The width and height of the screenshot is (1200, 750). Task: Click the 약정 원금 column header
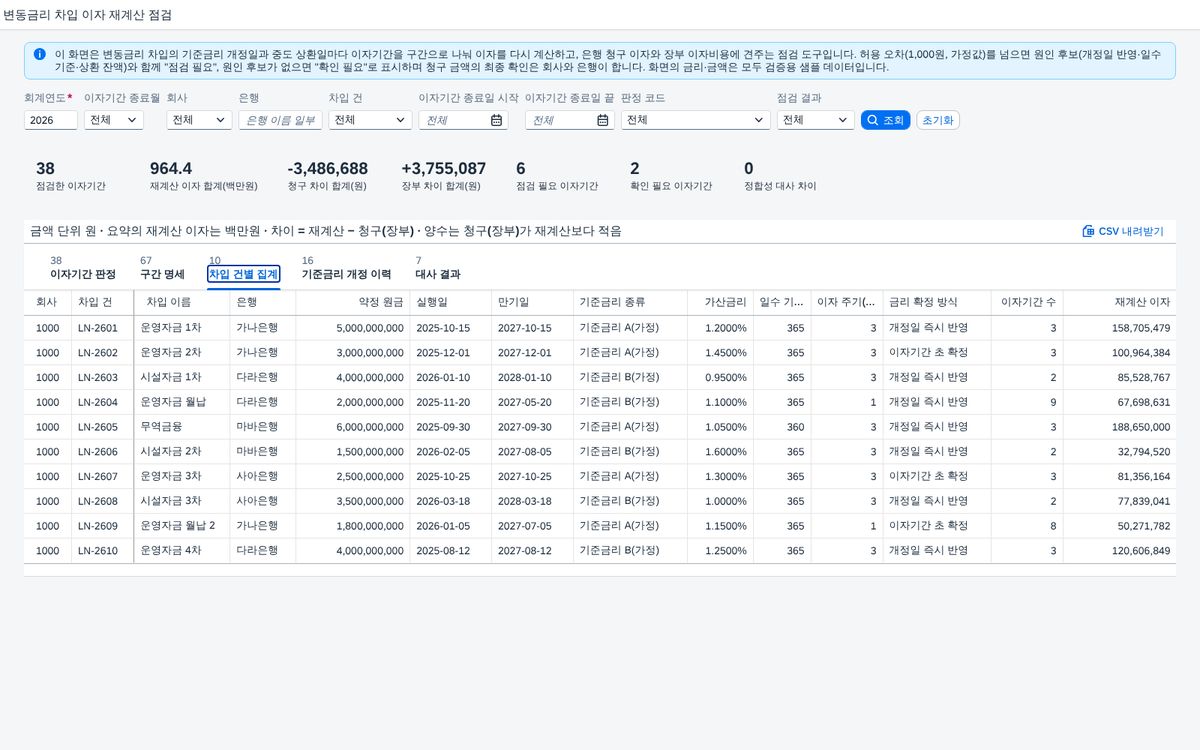pos(352,302)
